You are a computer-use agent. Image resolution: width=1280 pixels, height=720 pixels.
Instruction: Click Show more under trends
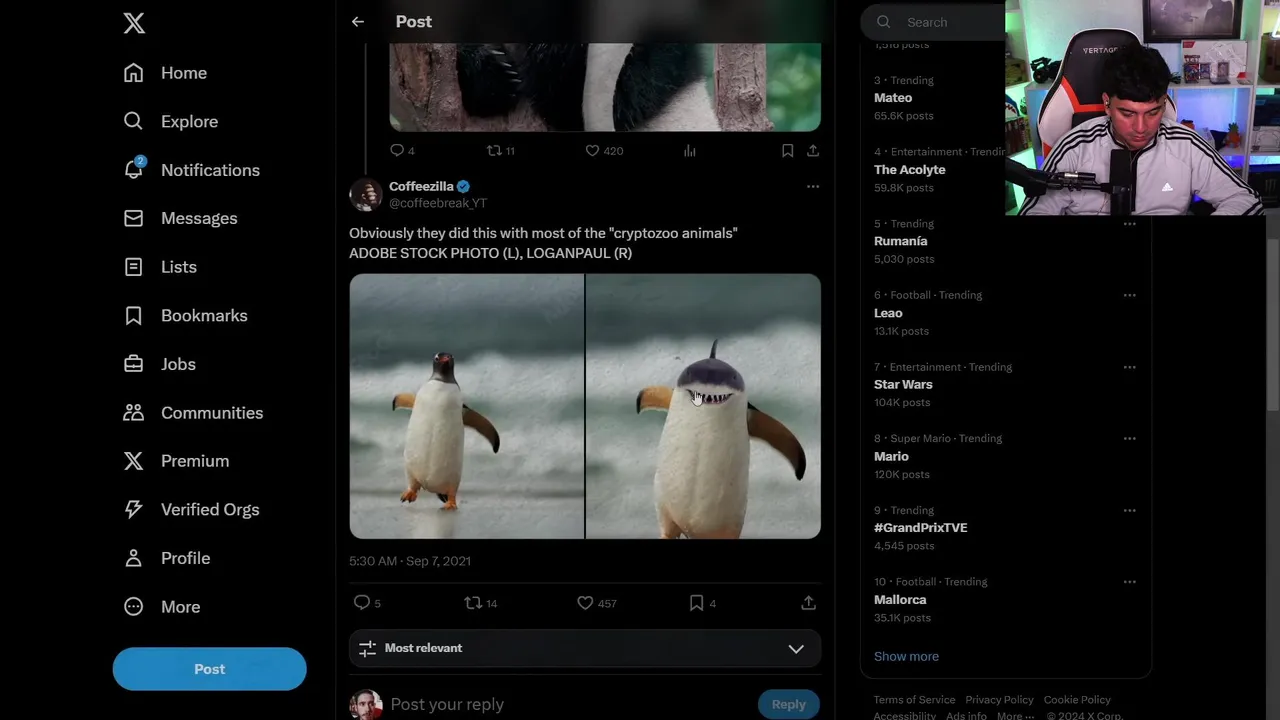click(906, 656)
